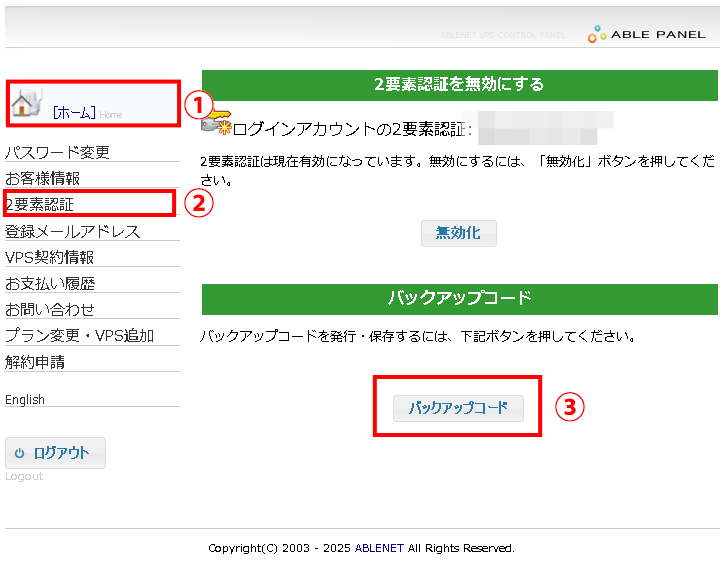
Task: Open パスワード変更 menu item
Action: [57, 152]
